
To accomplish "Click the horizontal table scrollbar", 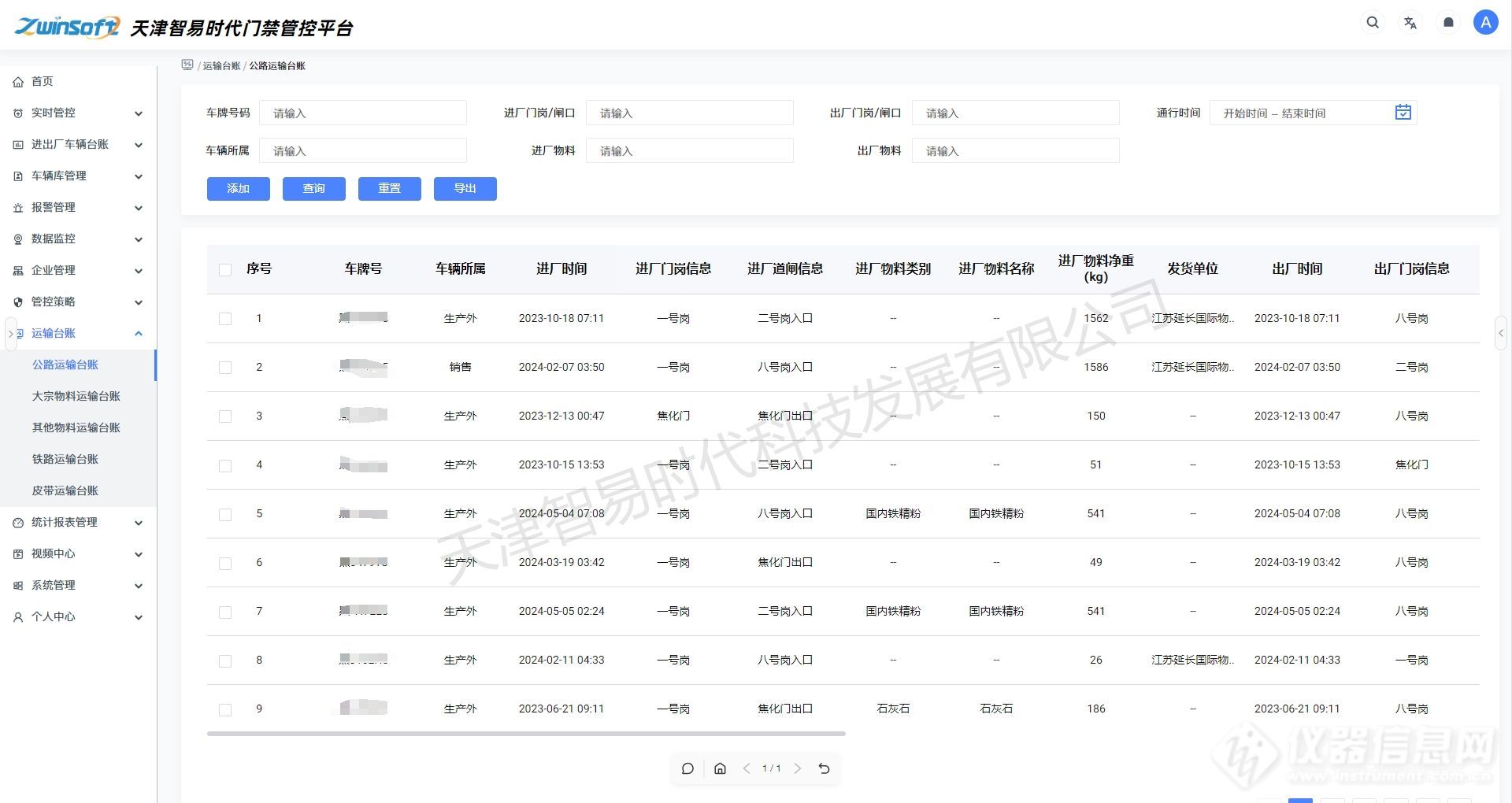I will (x=526, y=734).
